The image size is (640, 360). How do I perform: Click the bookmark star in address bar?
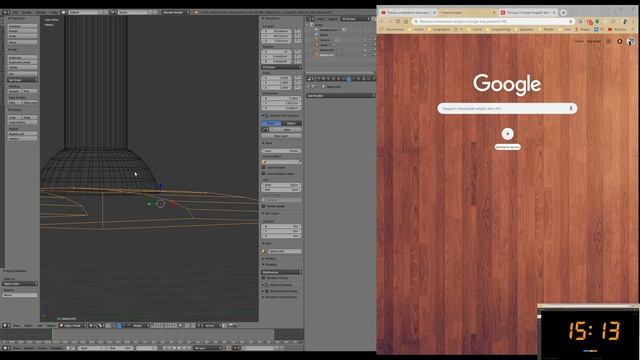point(571,21)
